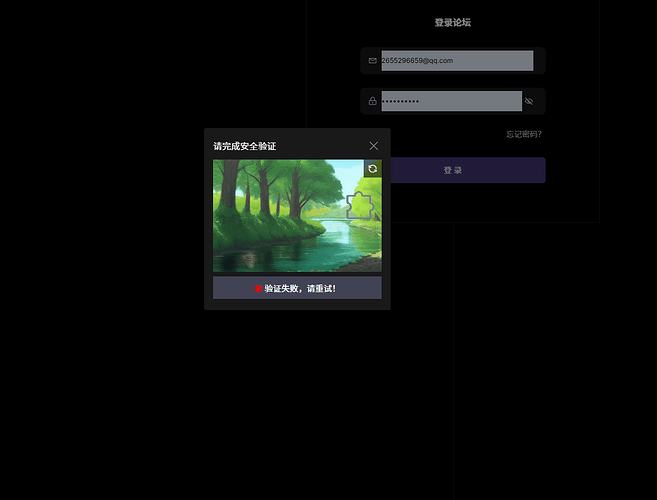Focus the masked password input field
This screenshot has height=500, width=657.
[450, 101]
